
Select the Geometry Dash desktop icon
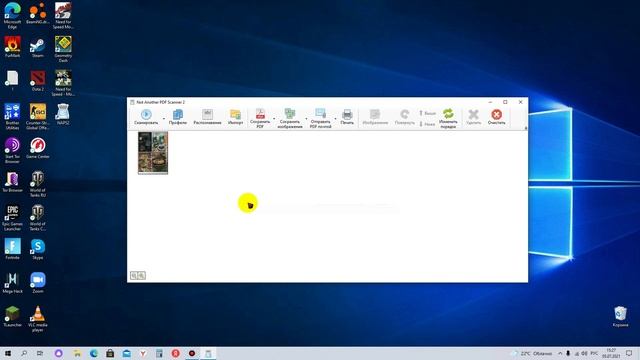tap(63, 49)
